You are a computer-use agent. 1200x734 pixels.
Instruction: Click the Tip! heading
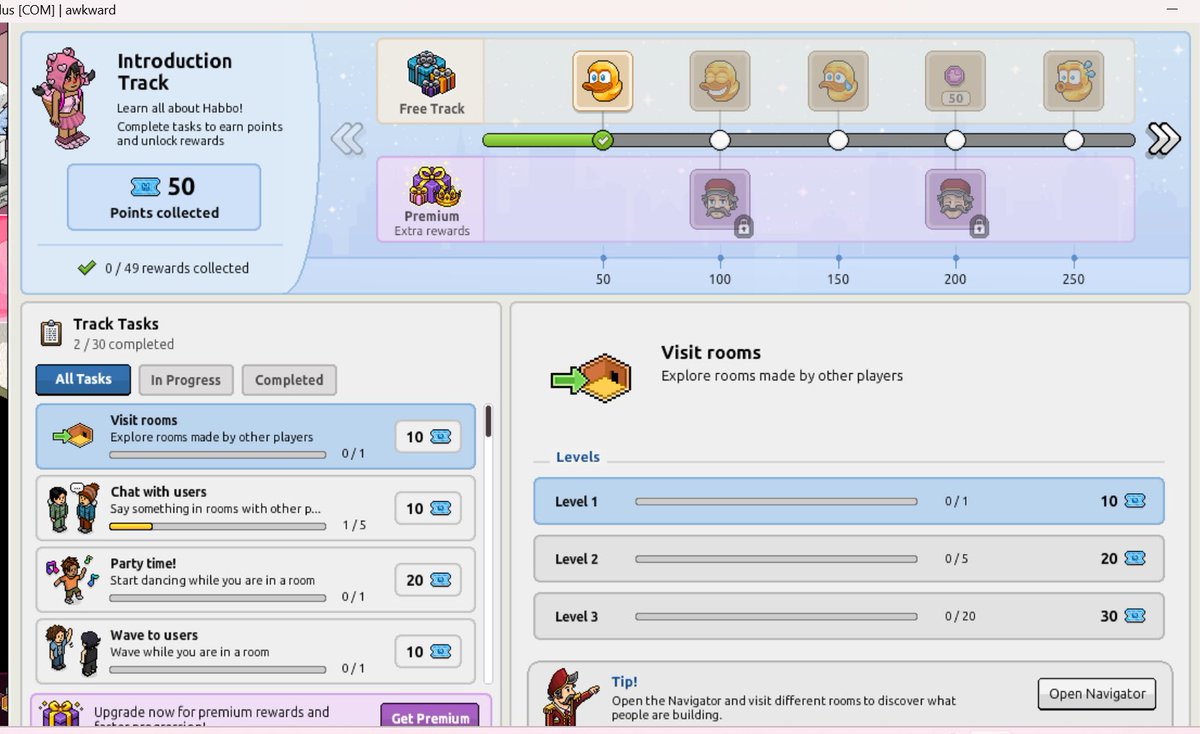[625, 682]
